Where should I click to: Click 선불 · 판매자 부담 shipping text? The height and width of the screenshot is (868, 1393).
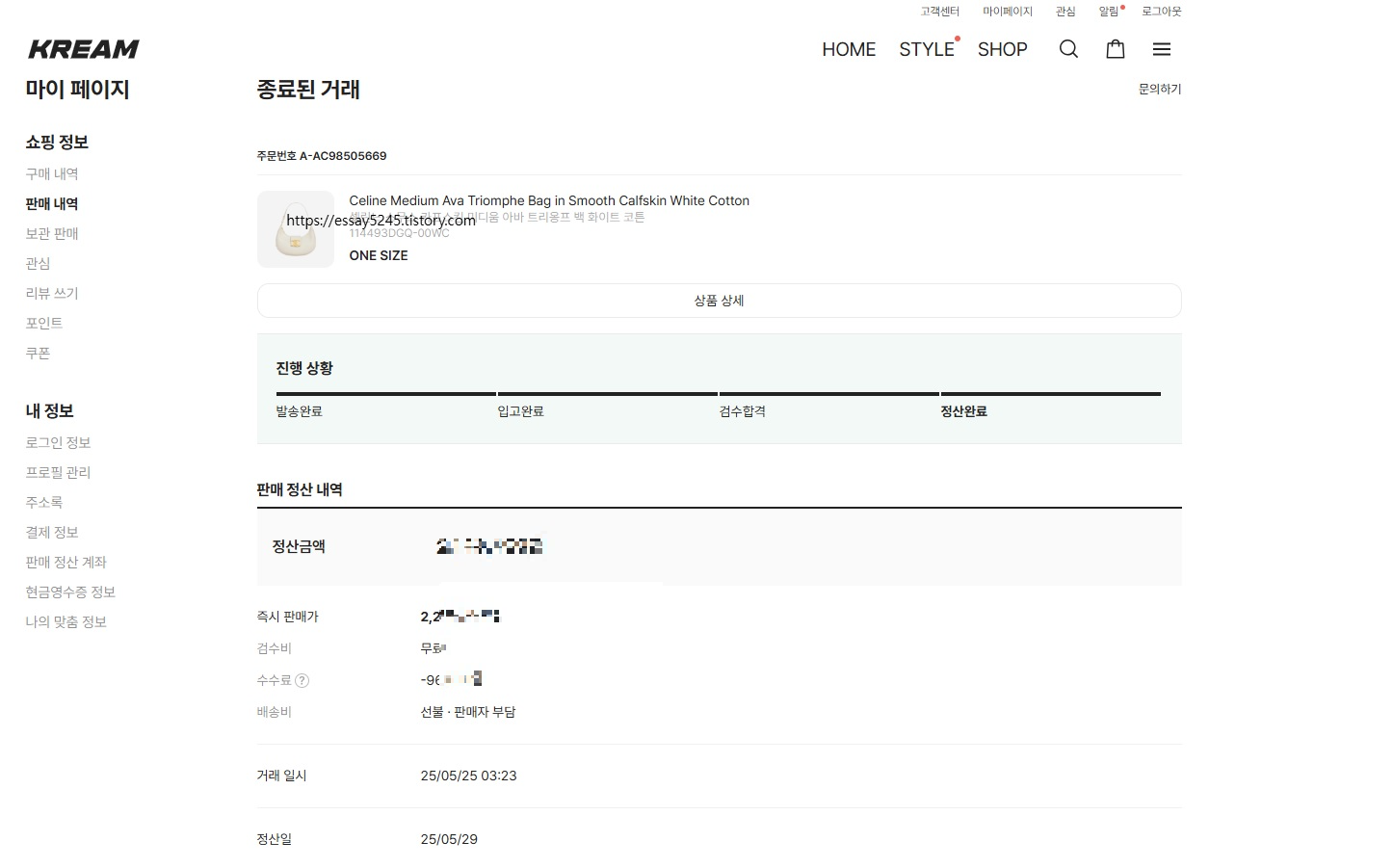pyautogui.click(x=468, y=712)
